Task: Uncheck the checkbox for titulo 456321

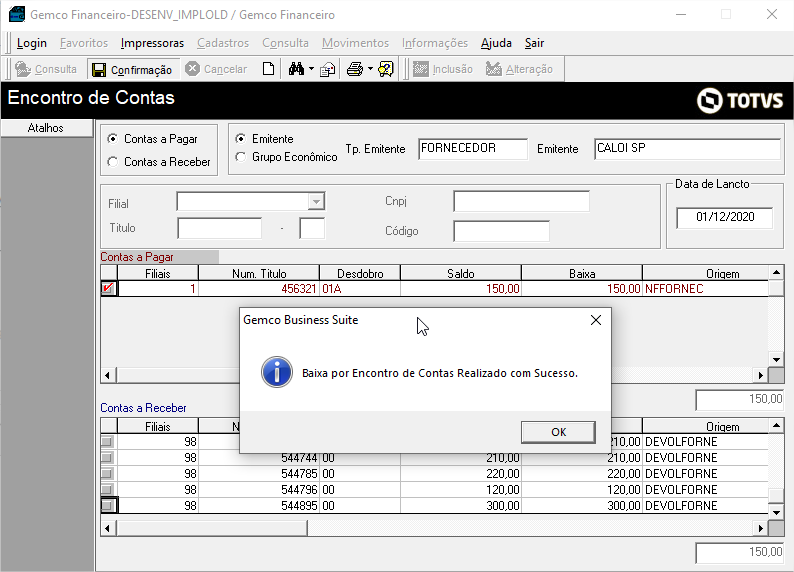Action: 108,289
